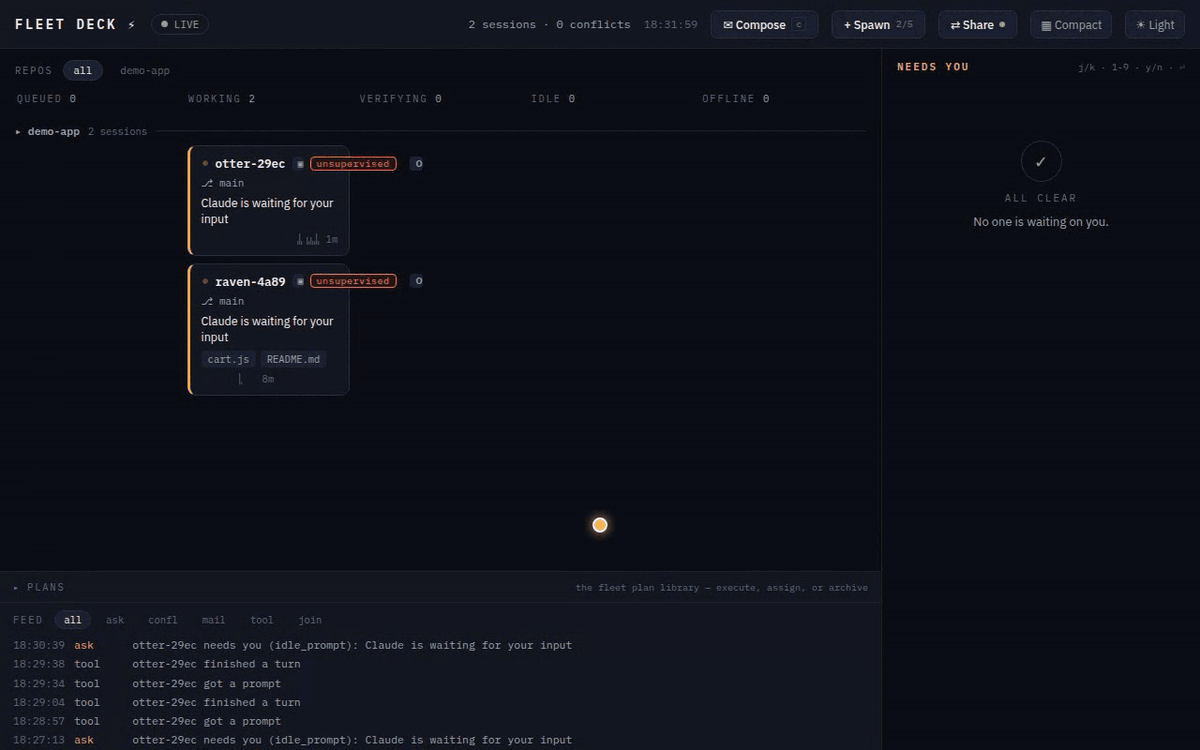Image resolution: width=1200 pixels, height=750 pixels.
Task: Click the status dot on otter-29ec card
Action: (x=205, y=163)
